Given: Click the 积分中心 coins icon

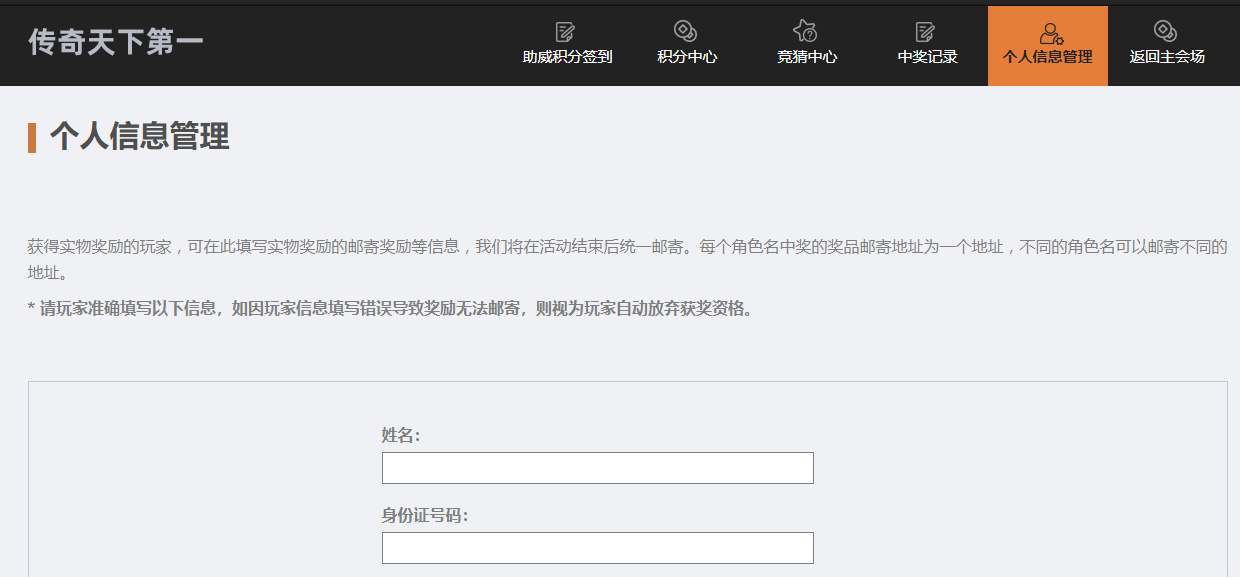Looking at the screenshot, I should tap(686, 32).
